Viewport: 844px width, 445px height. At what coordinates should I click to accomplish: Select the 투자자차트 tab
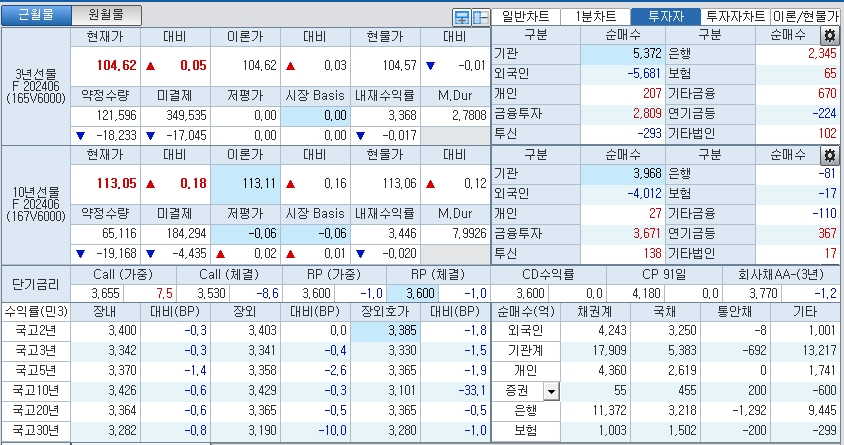coord(735,16)
